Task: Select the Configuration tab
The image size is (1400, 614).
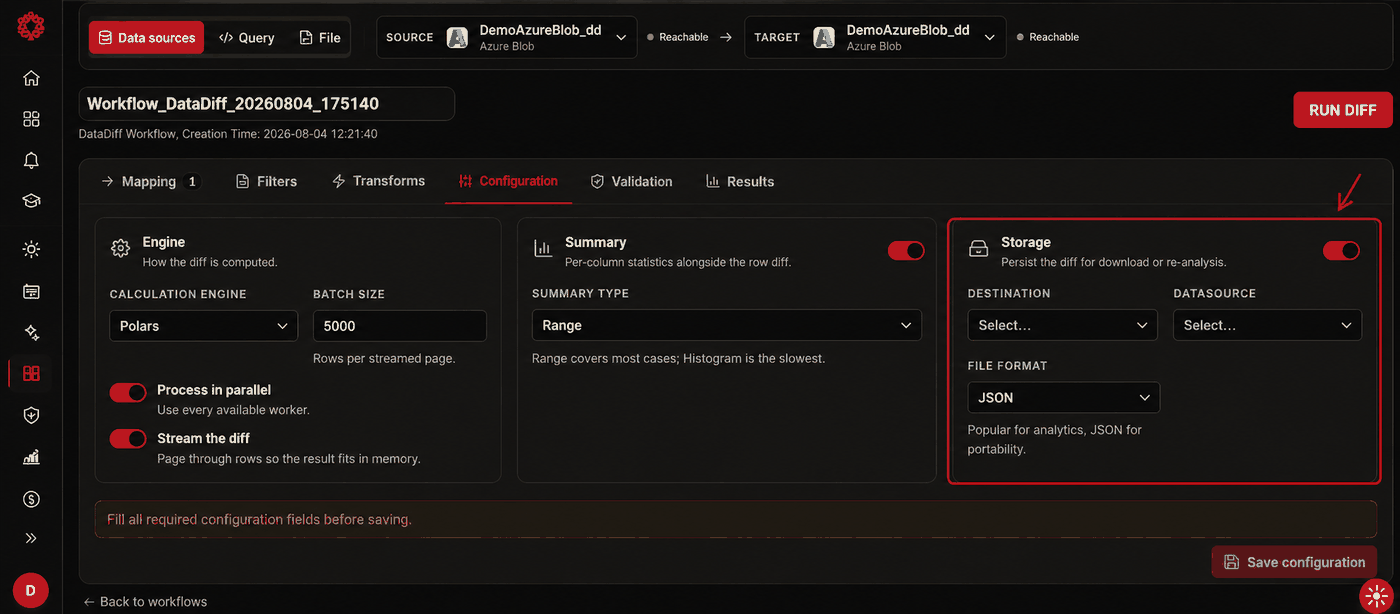Action: pos(508,181)
